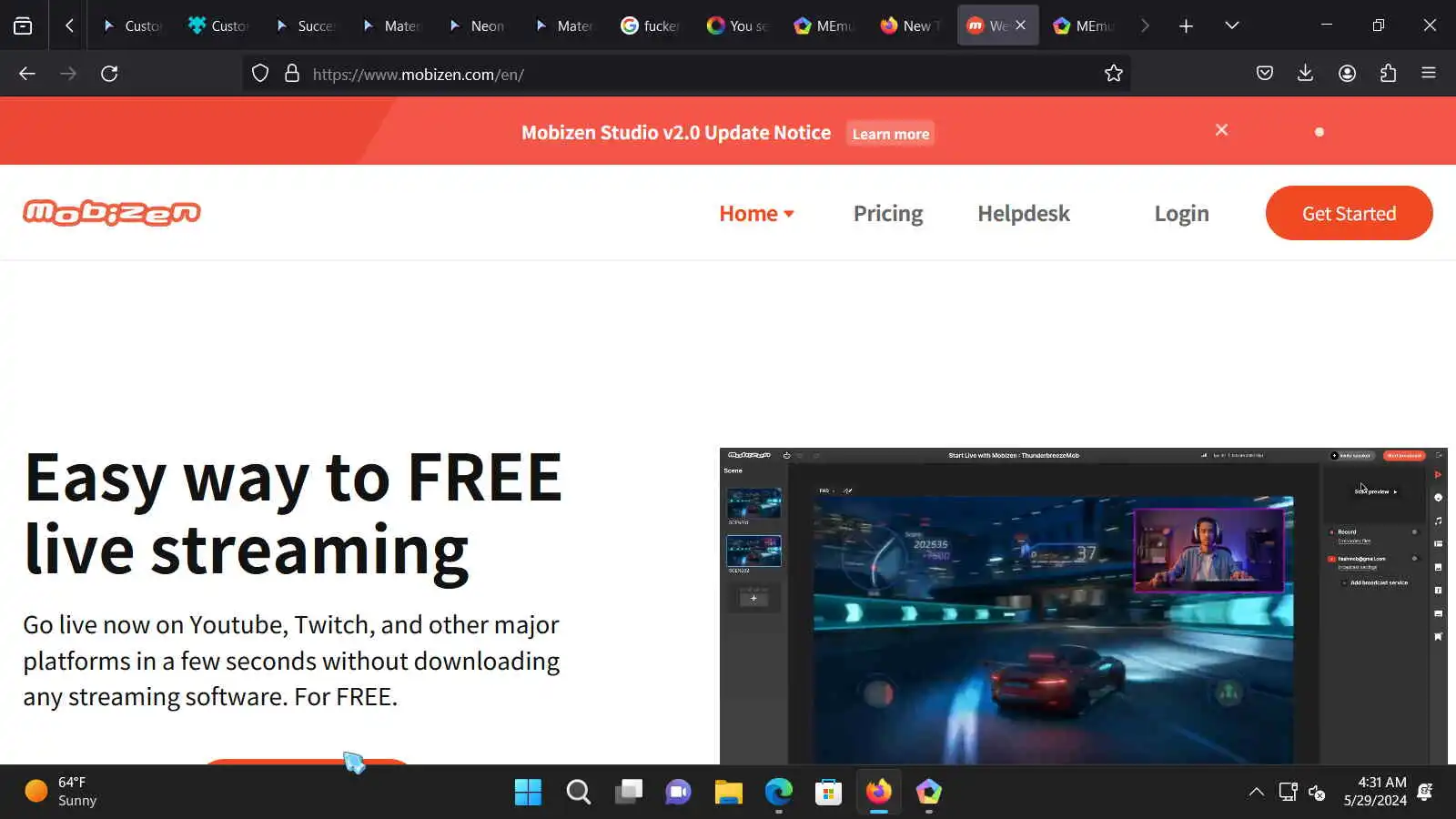1456x819 pixels.
Task: Open the MEmu app on the taskbar
Action: point(929,792)
